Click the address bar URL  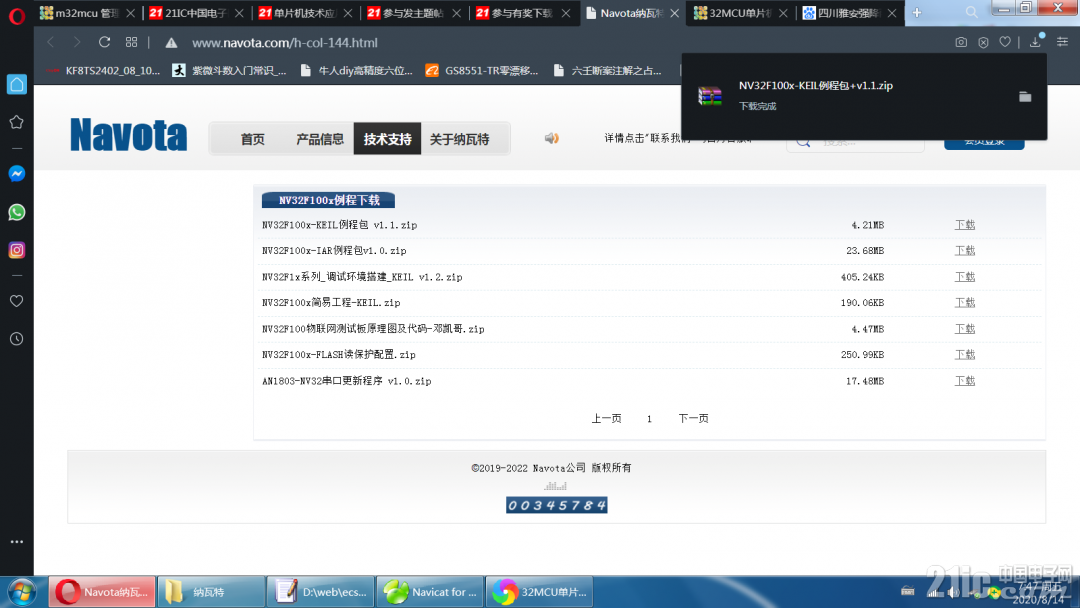[x=284, y=43]
